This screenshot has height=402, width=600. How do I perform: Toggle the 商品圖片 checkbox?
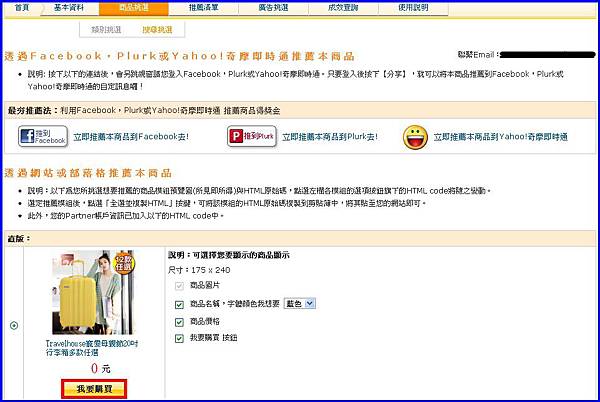[179, 286]
